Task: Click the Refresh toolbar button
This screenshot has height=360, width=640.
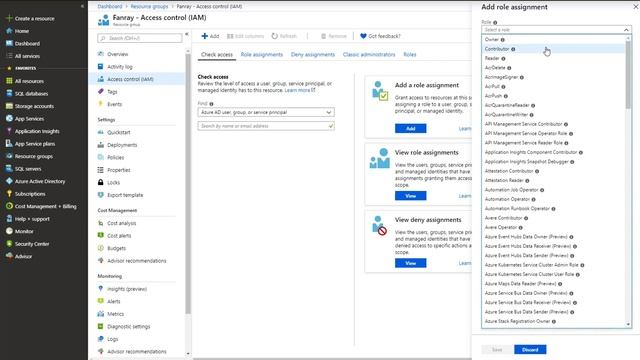Action: [x=284, y=36]
